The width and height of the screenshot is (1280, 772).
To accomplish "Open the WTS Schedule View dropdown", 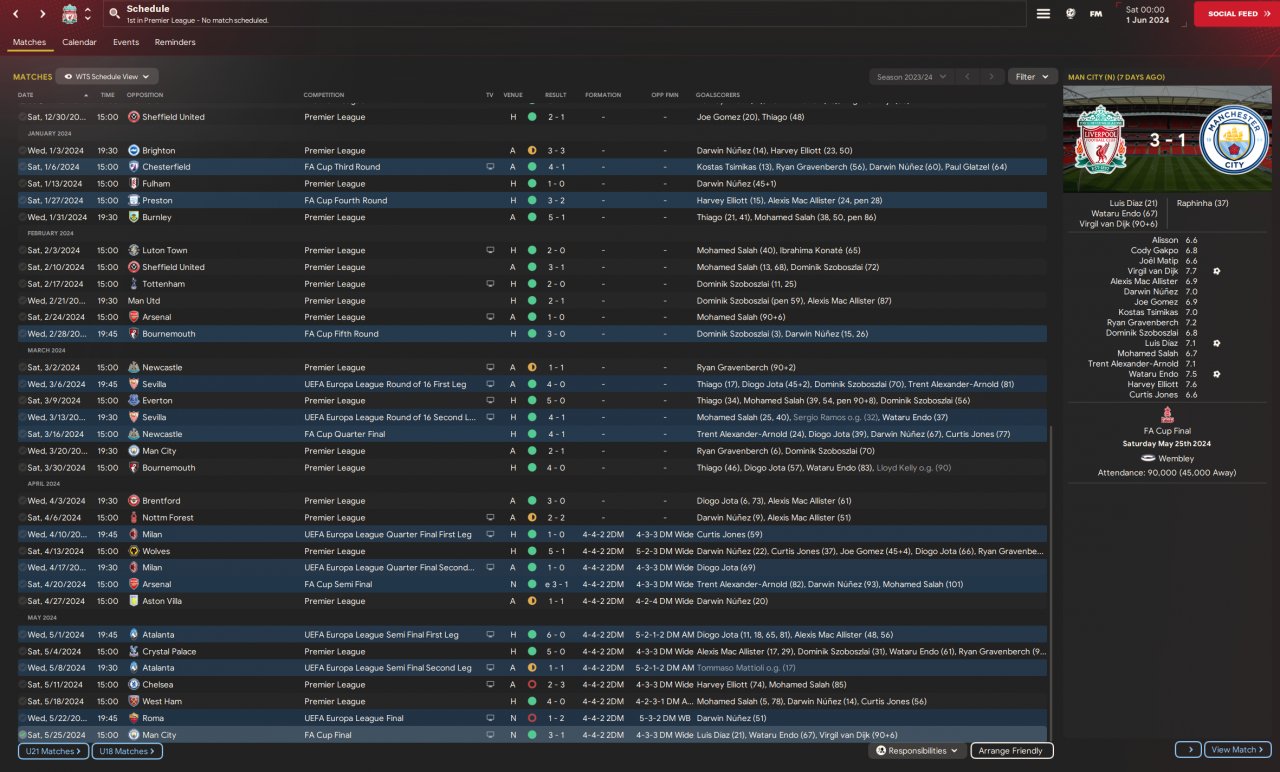I will (x=107, y=76).
